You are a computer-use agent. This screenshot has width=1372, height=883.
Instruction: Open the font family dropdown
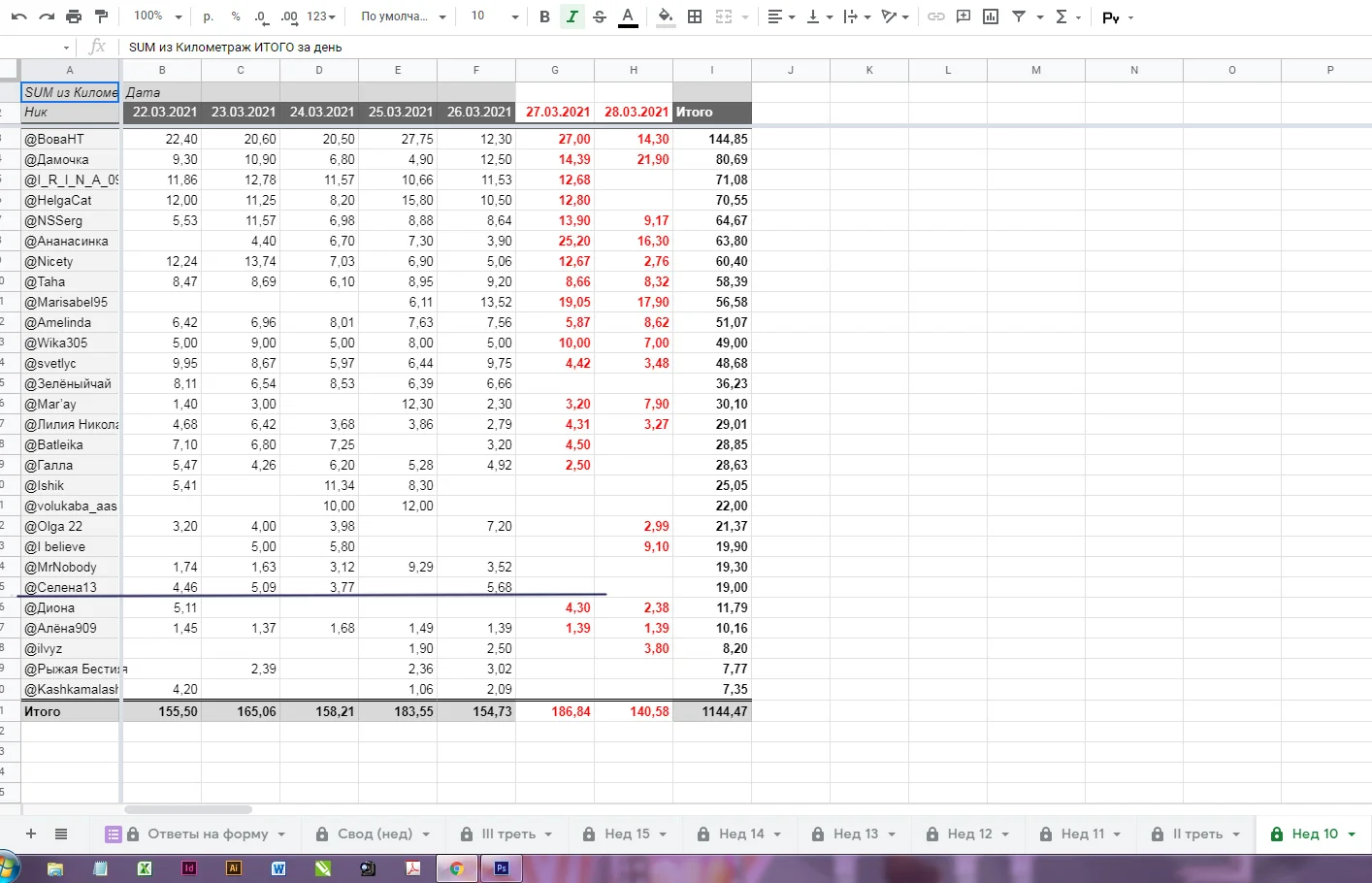(x=403, y=16)
